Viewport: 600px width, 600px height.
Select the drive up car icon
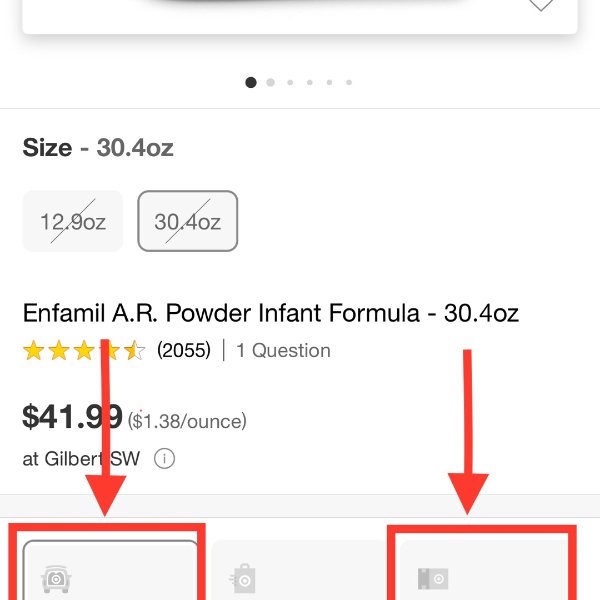56,579
